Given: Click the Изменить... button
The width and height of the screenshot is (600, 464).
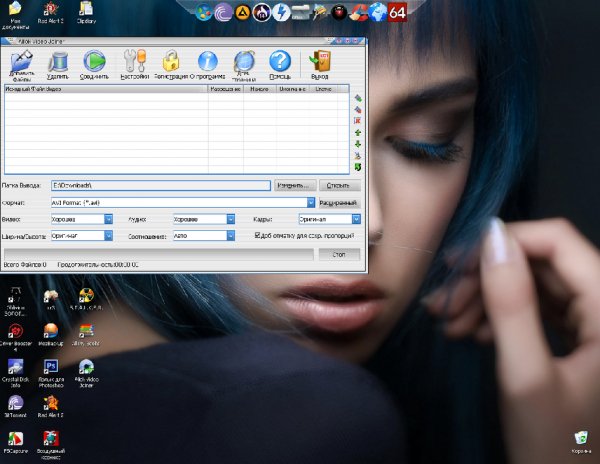Looking at the screenshot, I should pyautogui.click(x=295, y=186).
